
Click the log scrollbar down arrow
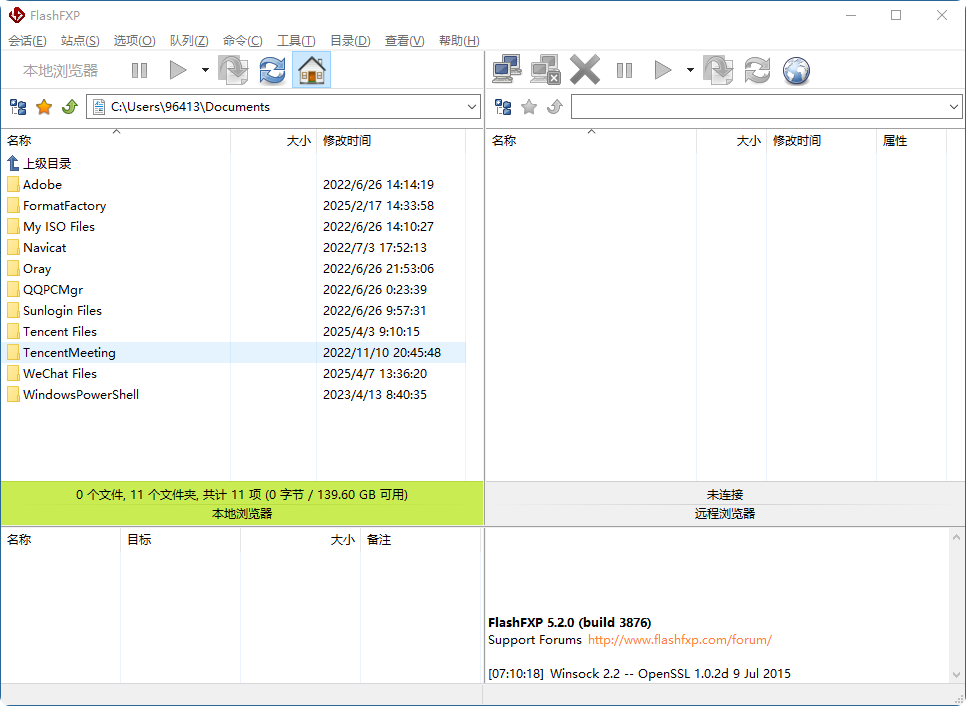pyautogui.click(x=956, y=675)
